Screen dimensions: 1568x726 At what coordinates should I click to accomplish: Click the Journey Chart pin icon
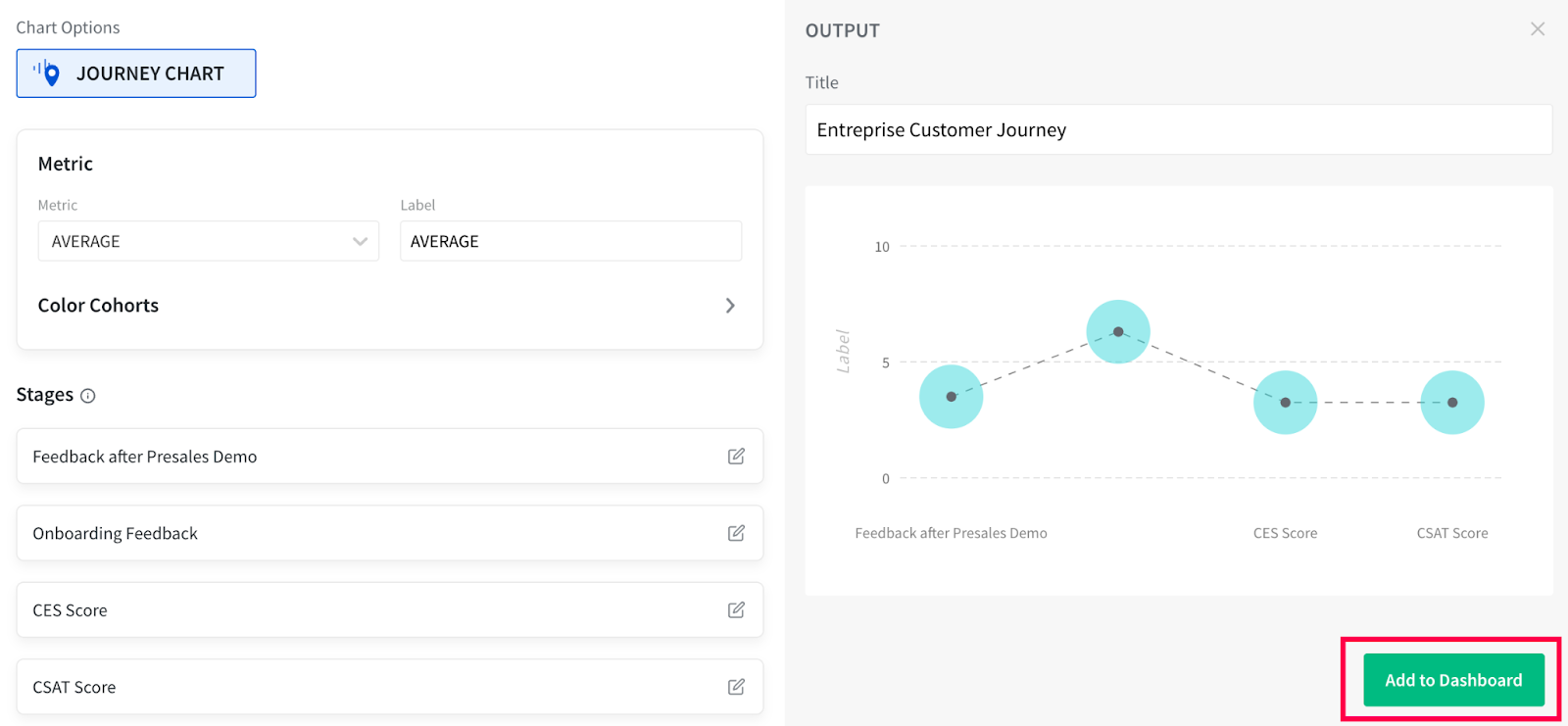point(48,73)
